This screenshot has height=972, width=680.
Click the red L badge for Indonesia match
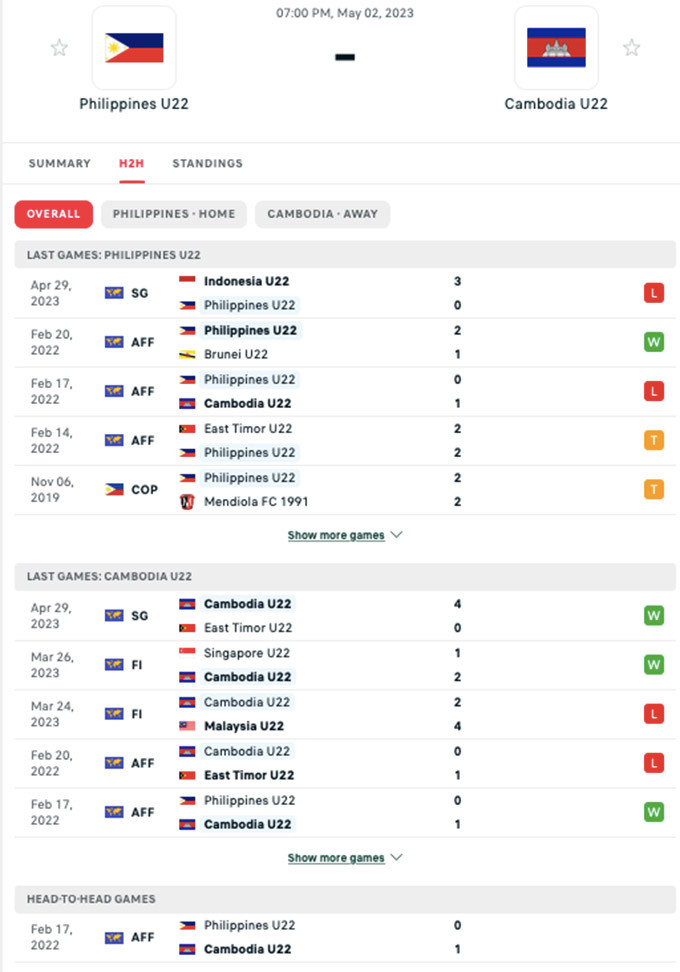(x=653, y=293)
